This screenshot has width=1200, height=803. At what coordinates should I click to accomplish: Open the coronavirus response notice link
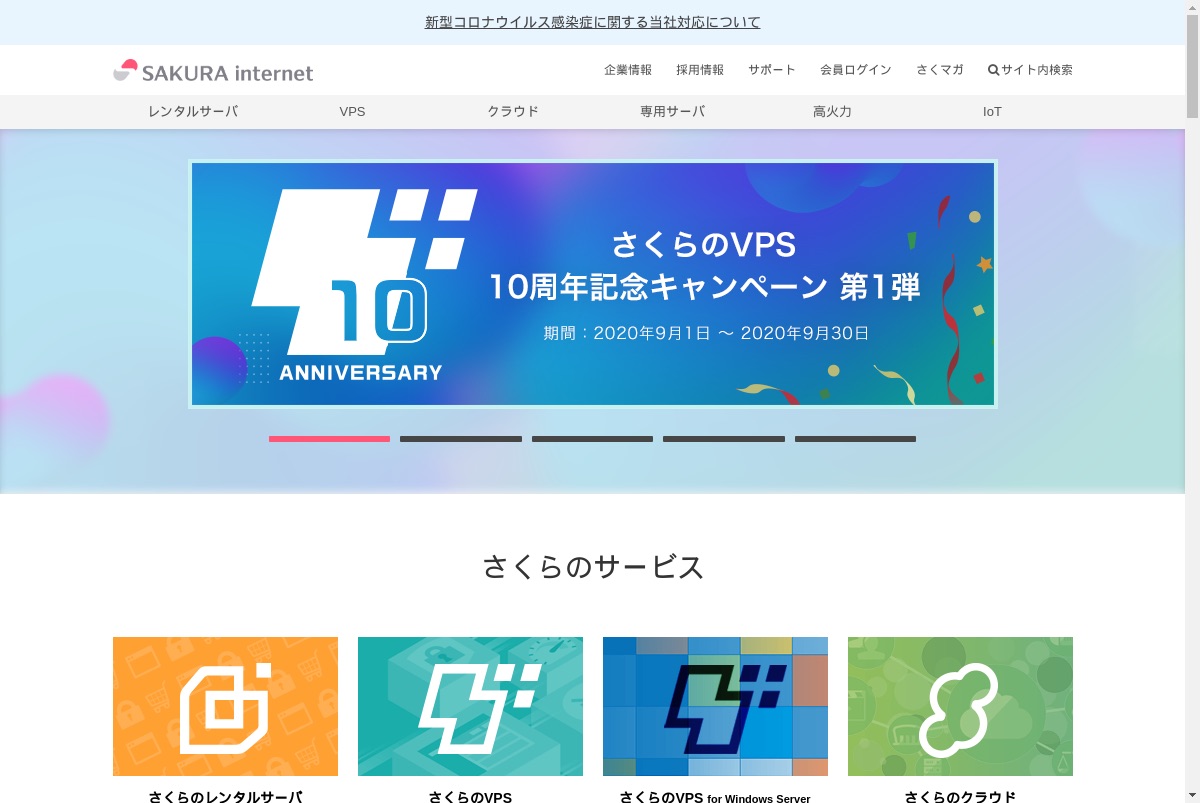pyautogui.click(x=593, y=22)
